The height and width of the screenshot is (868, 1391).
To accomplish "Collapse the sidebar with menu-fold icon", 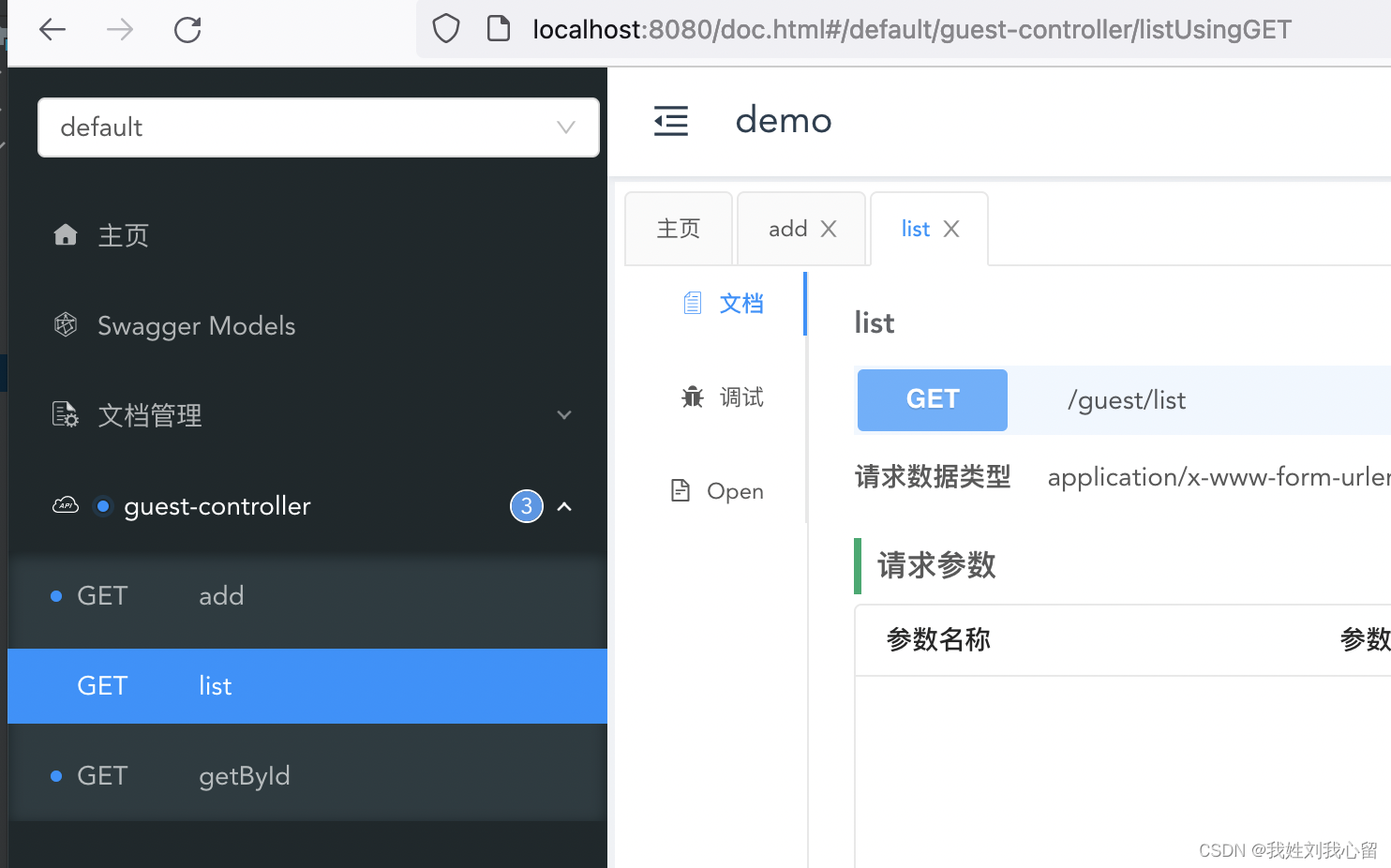I will point(671,121).
